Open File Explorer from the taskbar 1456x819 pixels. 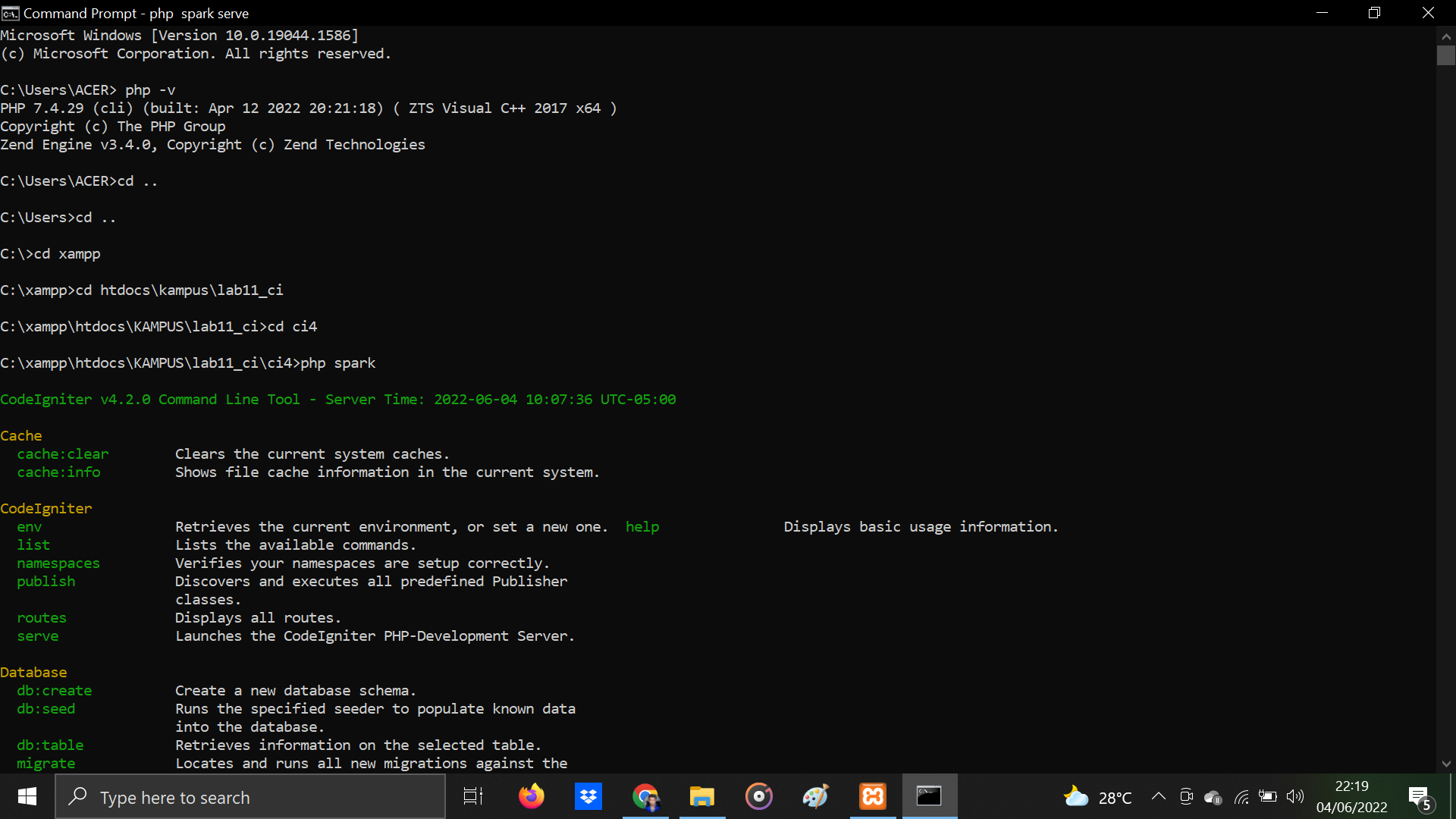[702, 796]
